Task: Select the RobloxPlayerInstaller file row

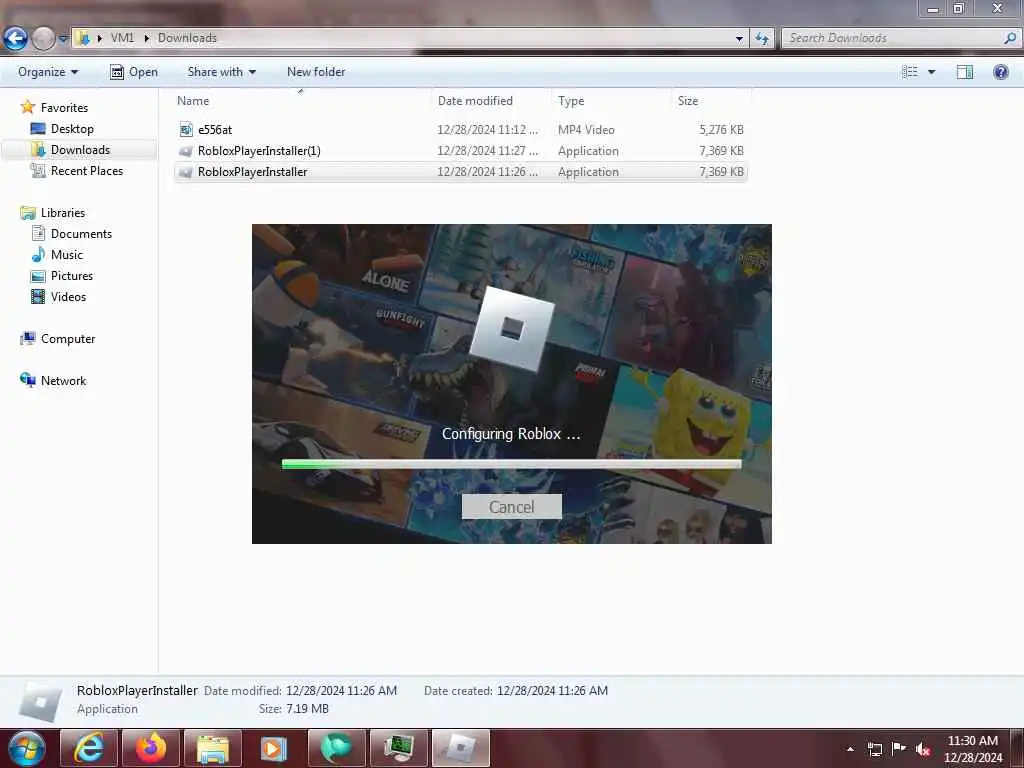Action: 460,172
